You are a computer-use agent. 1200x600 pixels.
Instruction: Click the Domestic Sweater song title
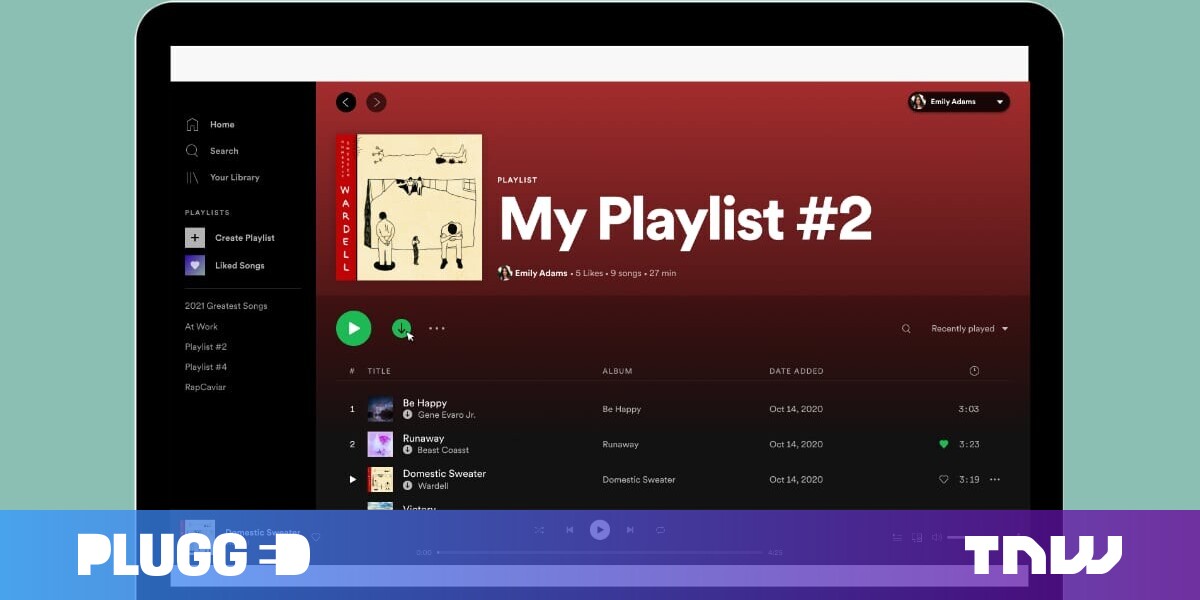pyautogui.click(x=444, y=474)
